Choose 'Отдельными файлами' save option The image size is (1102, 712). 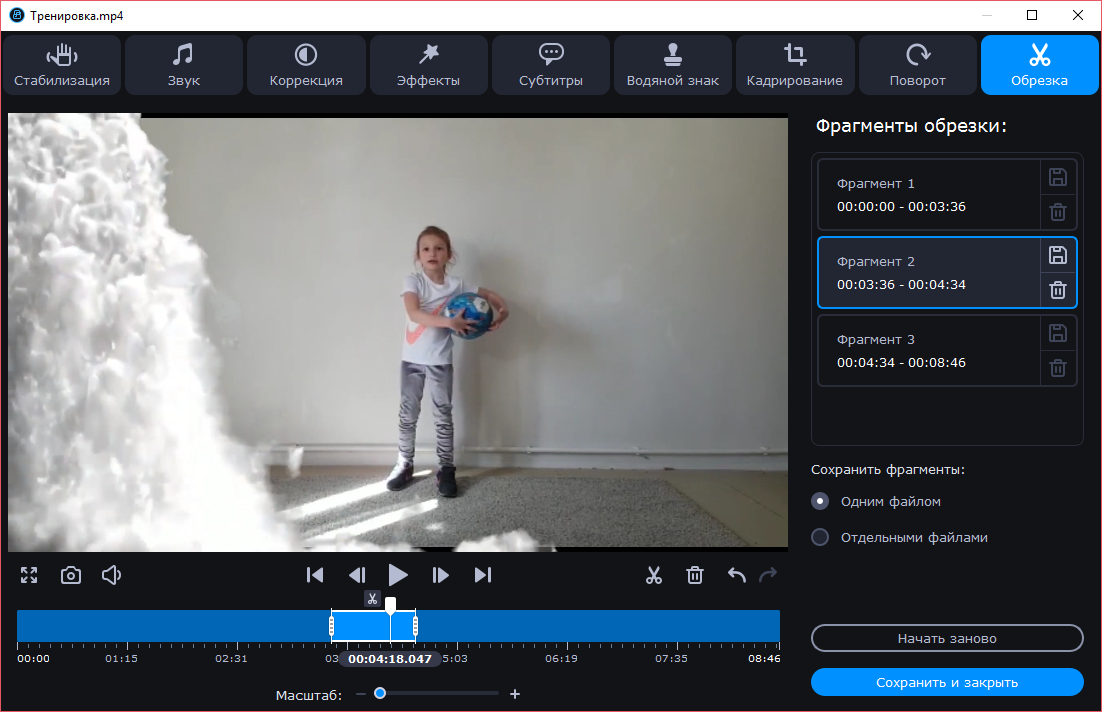click(820, 537)
